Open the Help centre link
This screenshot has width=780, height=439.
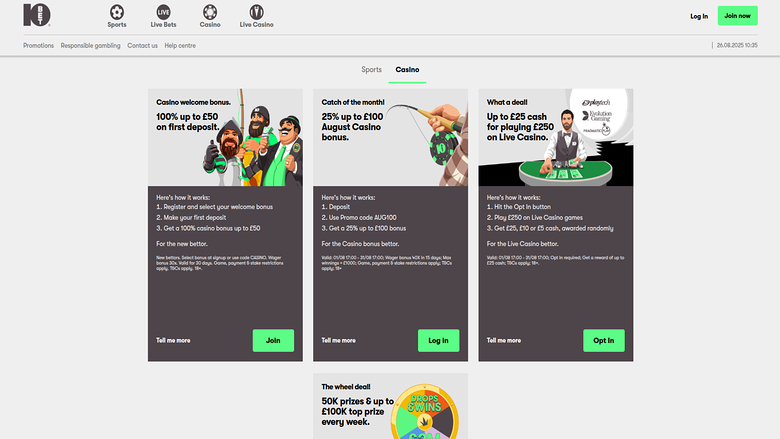[180, 46]
